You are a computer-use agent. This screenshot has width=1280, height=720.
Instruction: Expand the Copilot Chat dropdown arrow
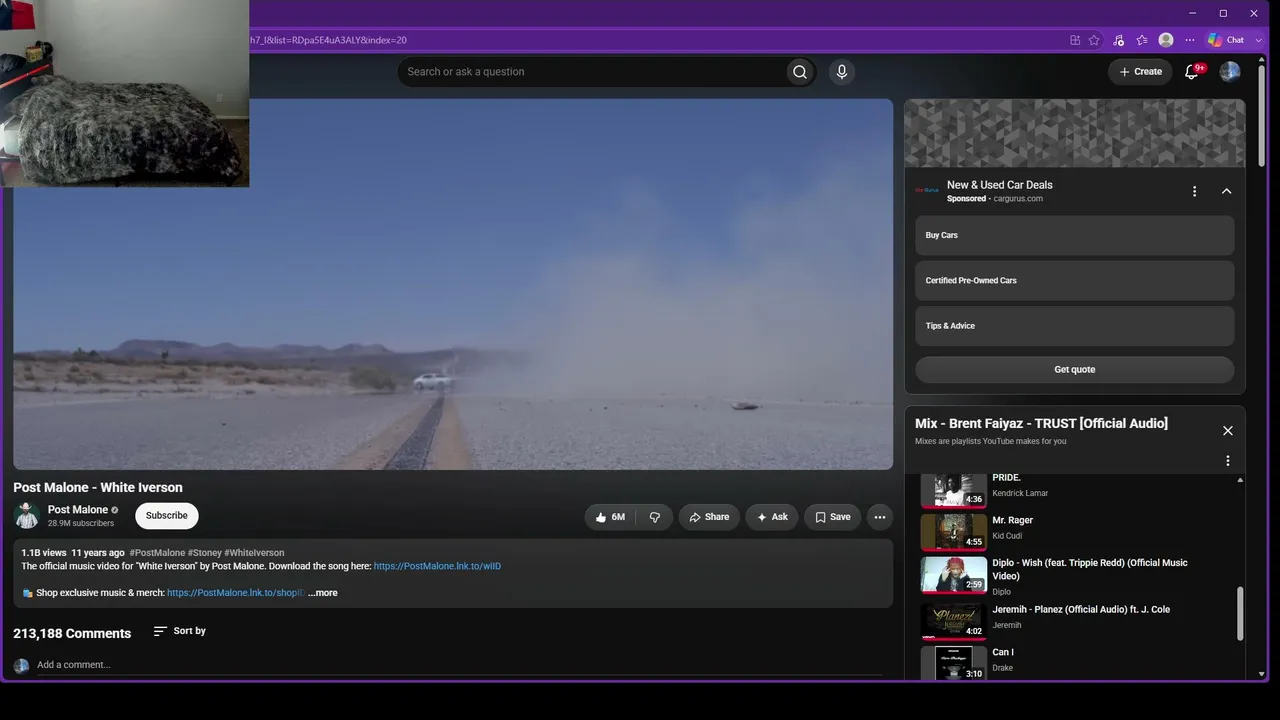1258,40
